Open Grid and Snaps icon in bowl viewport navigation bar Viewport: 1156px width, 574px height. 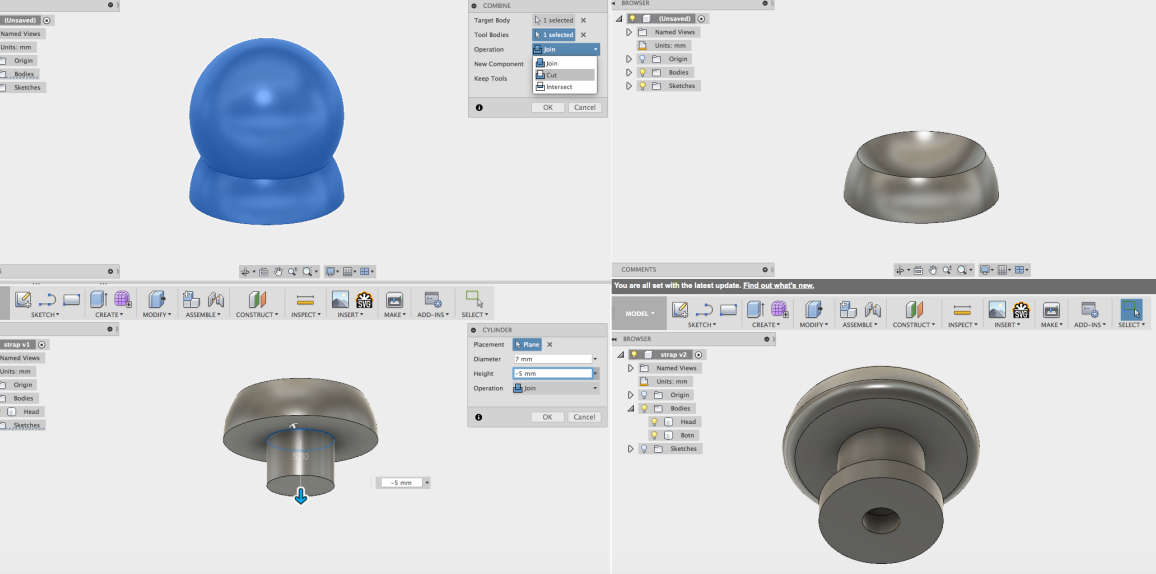coord(1003,270)
